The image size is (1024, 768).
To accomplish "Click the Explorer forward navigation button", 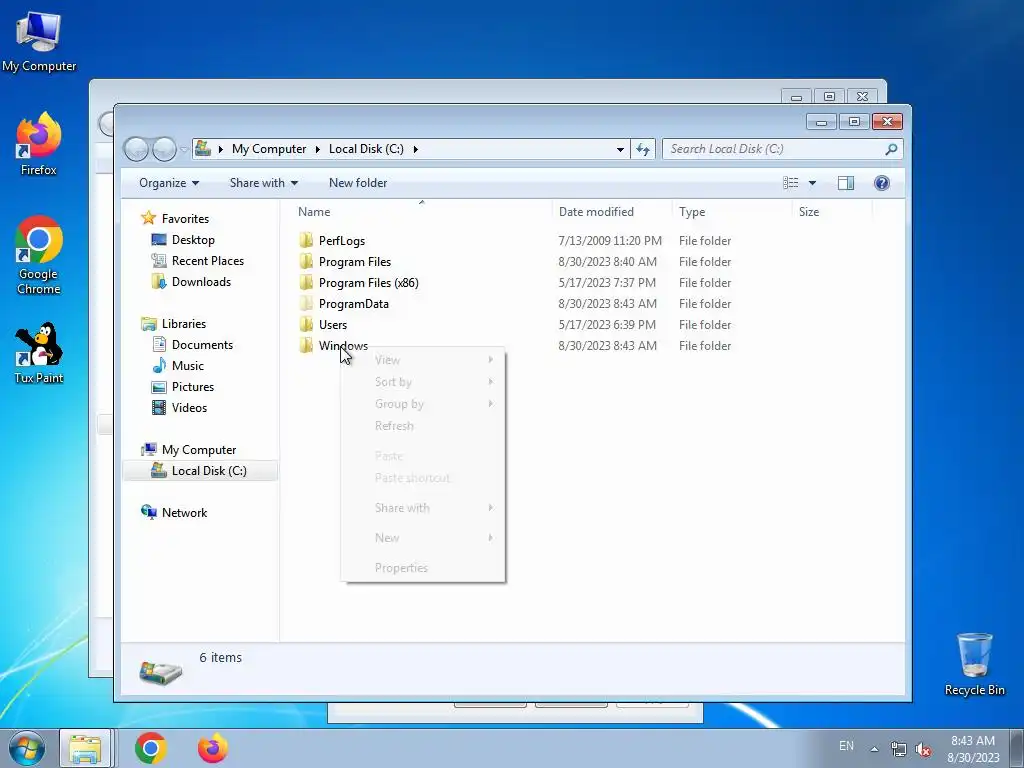I will pos(164,149).
